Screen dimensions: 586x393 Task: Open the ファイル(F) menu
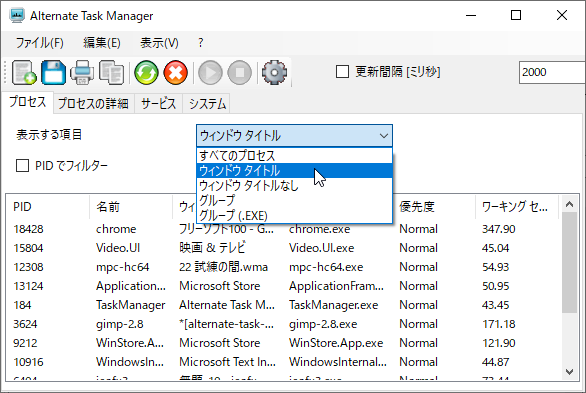pyautogui.click(x=40, y=43)
